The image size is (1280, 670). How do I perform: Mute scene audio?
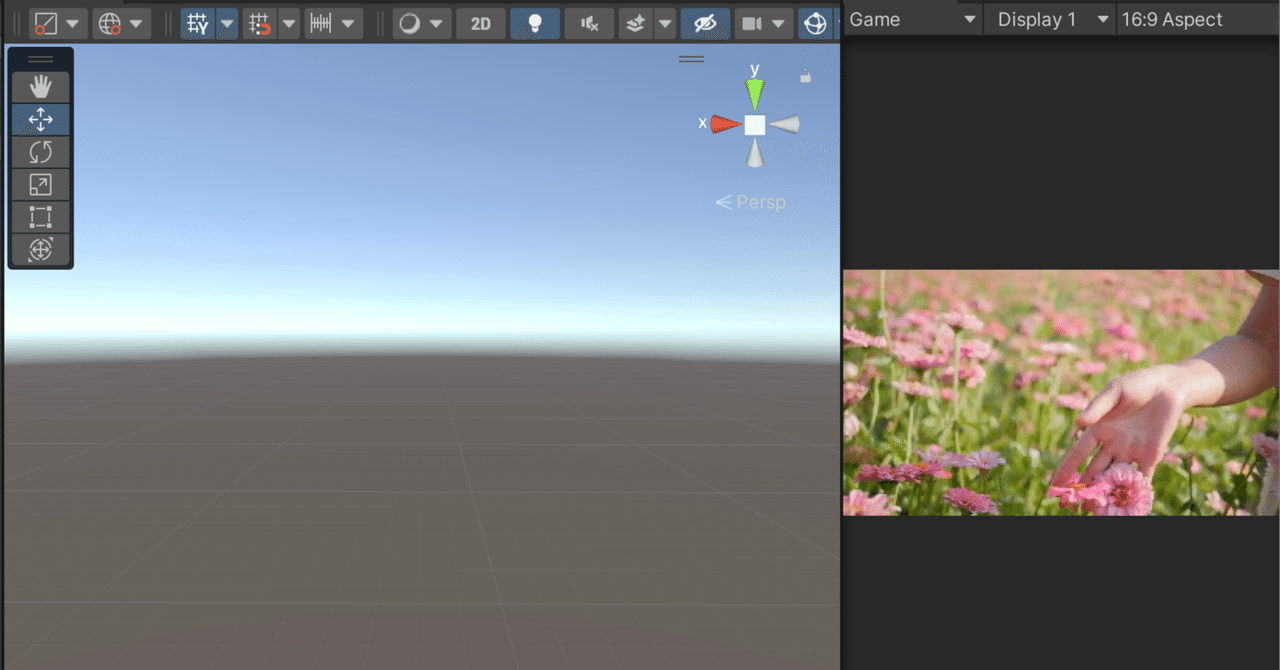click(x=589, y=23)
